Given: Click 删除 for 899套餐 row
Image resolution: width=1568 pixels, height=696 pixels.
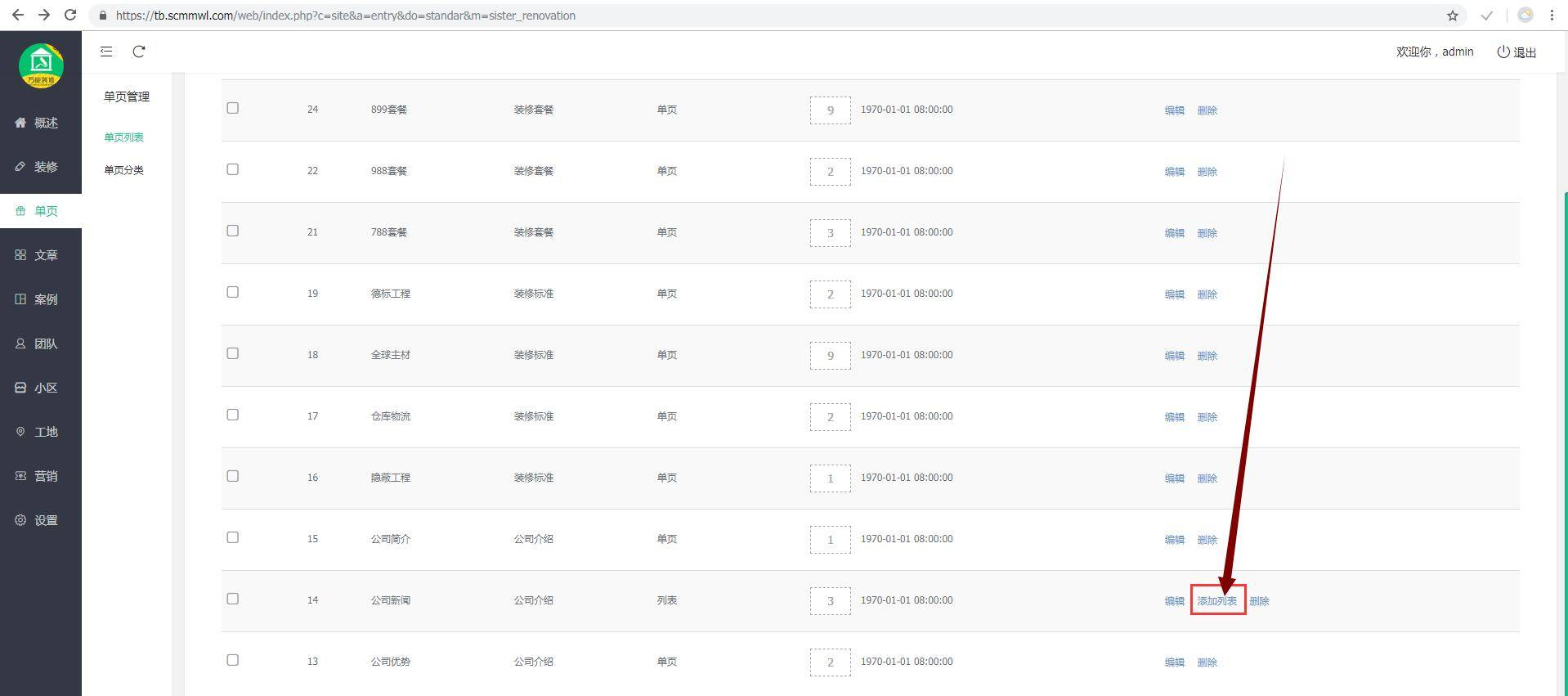Looking at the screenshot, I should click(x=1207, y=110).
